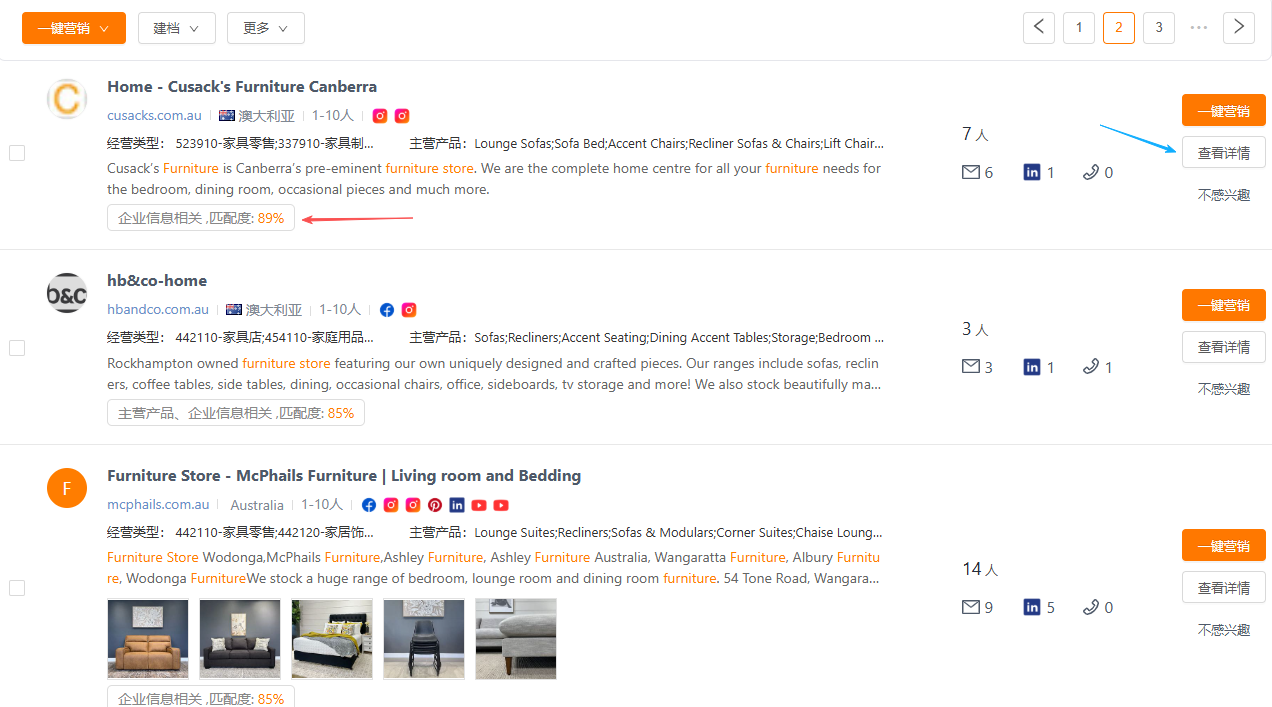Click the phone count icon showing 1 for hb&co-home
The height and width of the screenshot is (707, 1272).
pos(1091,367)
